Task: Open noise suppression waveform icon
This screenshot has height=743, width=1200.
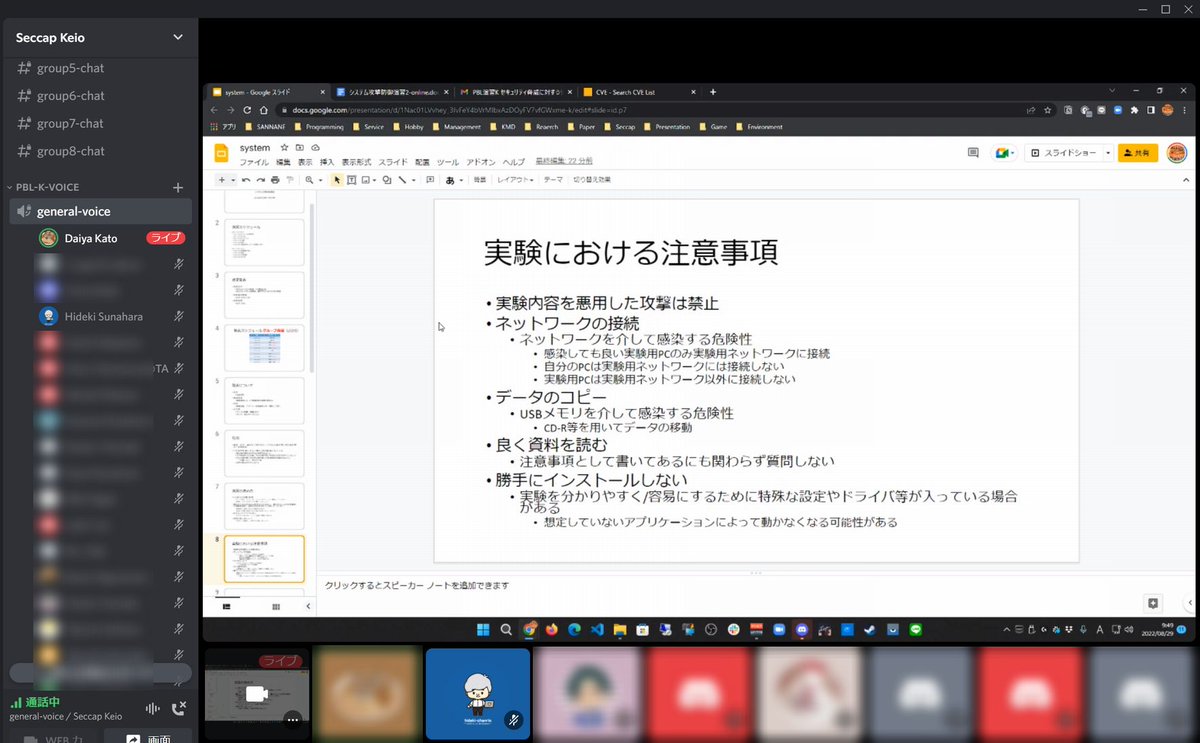Action: click(x=152, y=709)
